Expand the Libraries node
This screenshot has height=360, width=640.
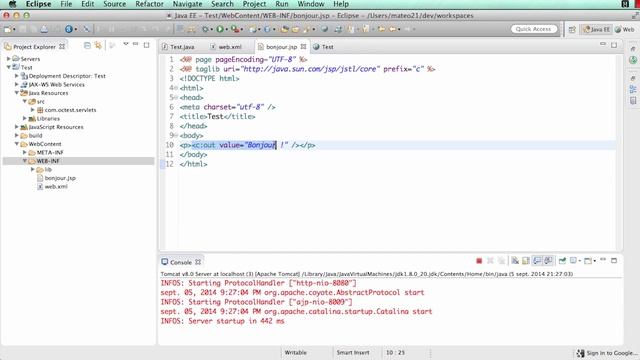pyautogui.click(x=24, y=118)
